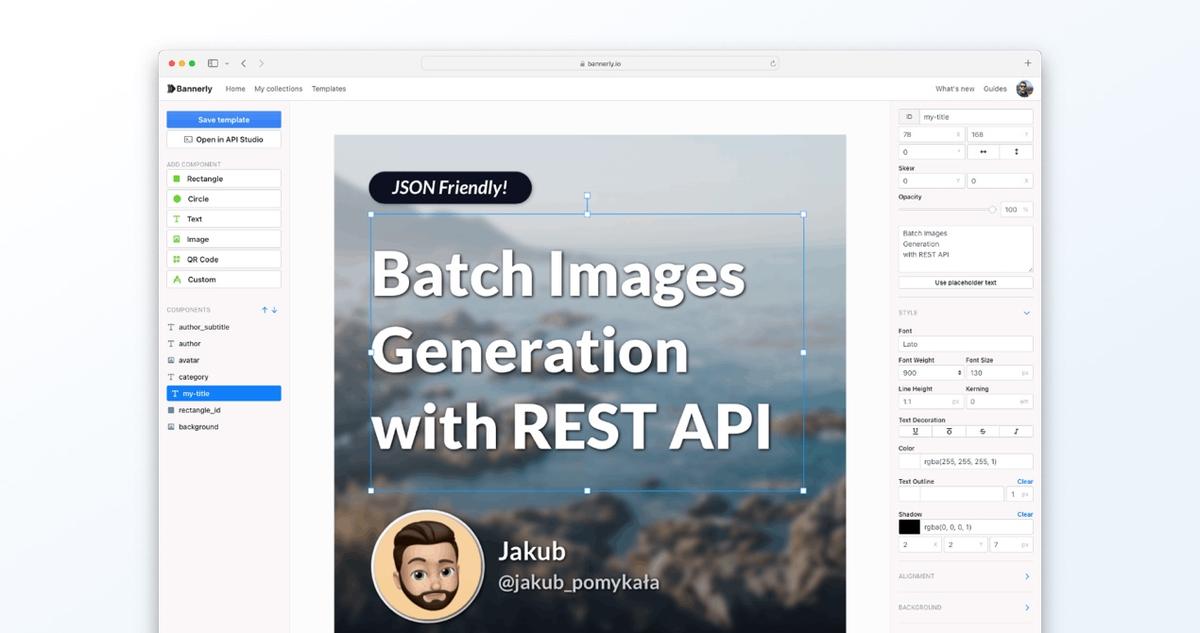Screen dimensions: 1200x633
Task: Pick the Shadow color swatch
Action: tap(909, 527)
